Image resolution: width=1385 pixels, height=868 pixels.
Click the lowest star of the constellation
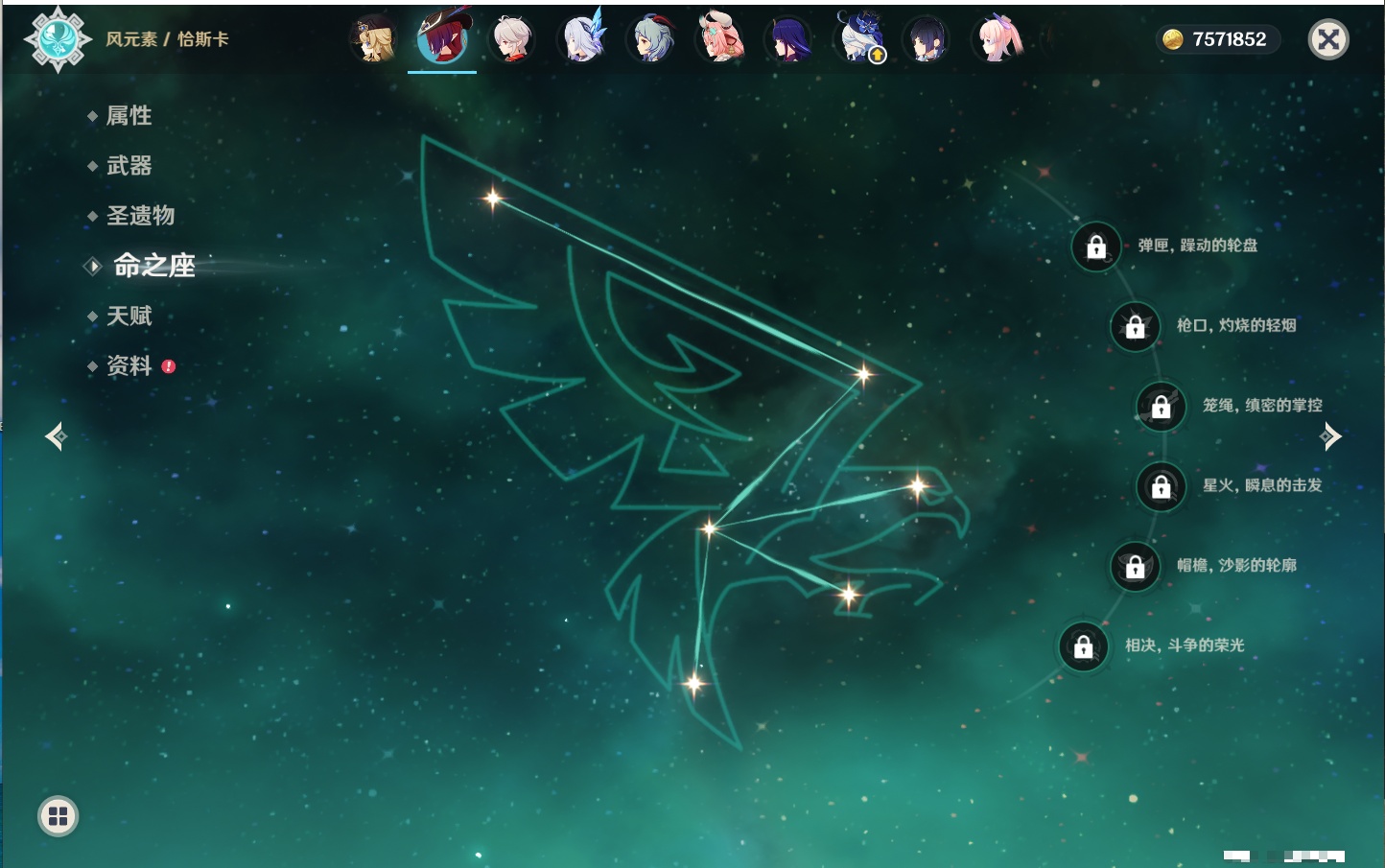(694, 684)
